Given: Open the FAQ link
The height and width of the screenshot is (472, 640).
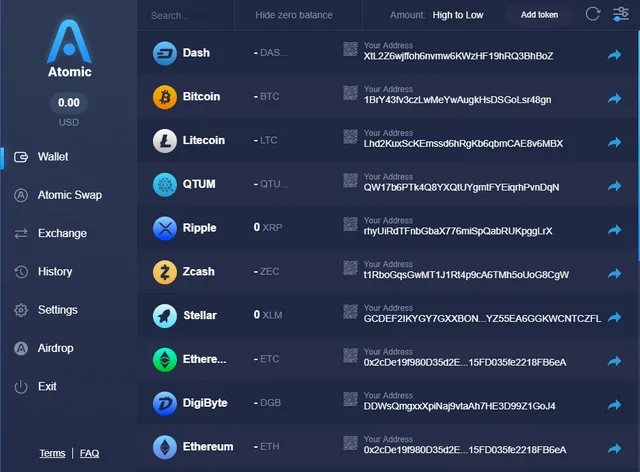Looking at the screenshot, I should [89, 453].
